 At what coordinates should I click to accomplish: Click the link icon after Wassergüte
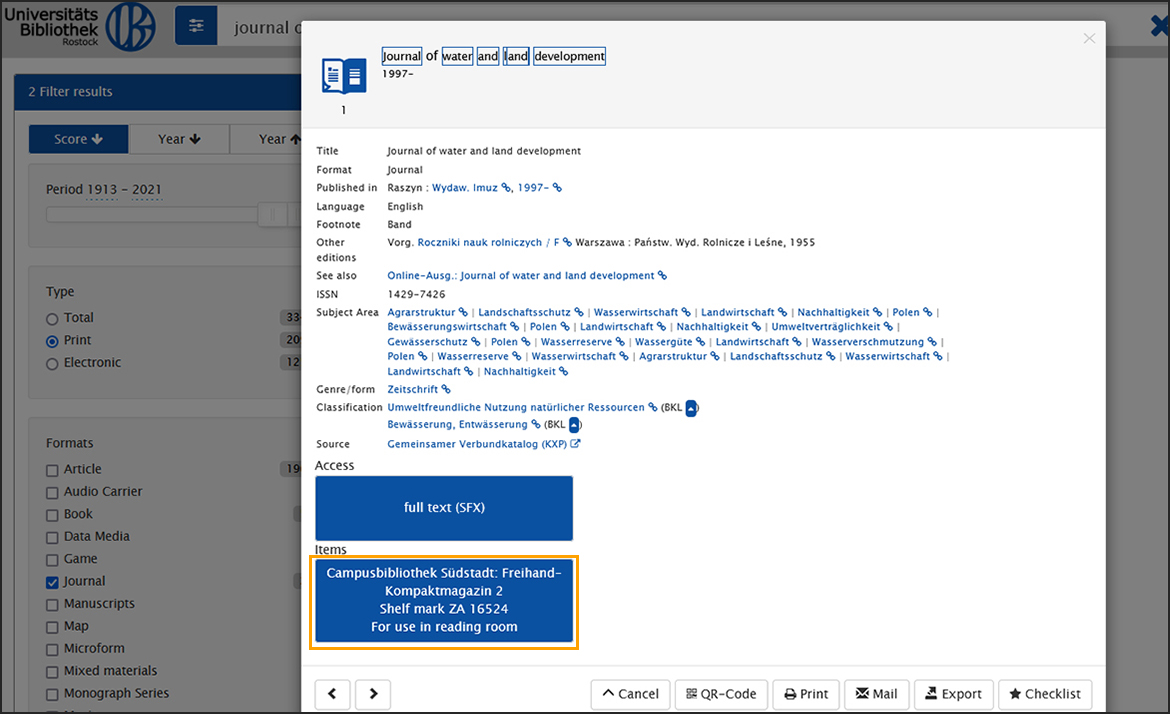701,342
